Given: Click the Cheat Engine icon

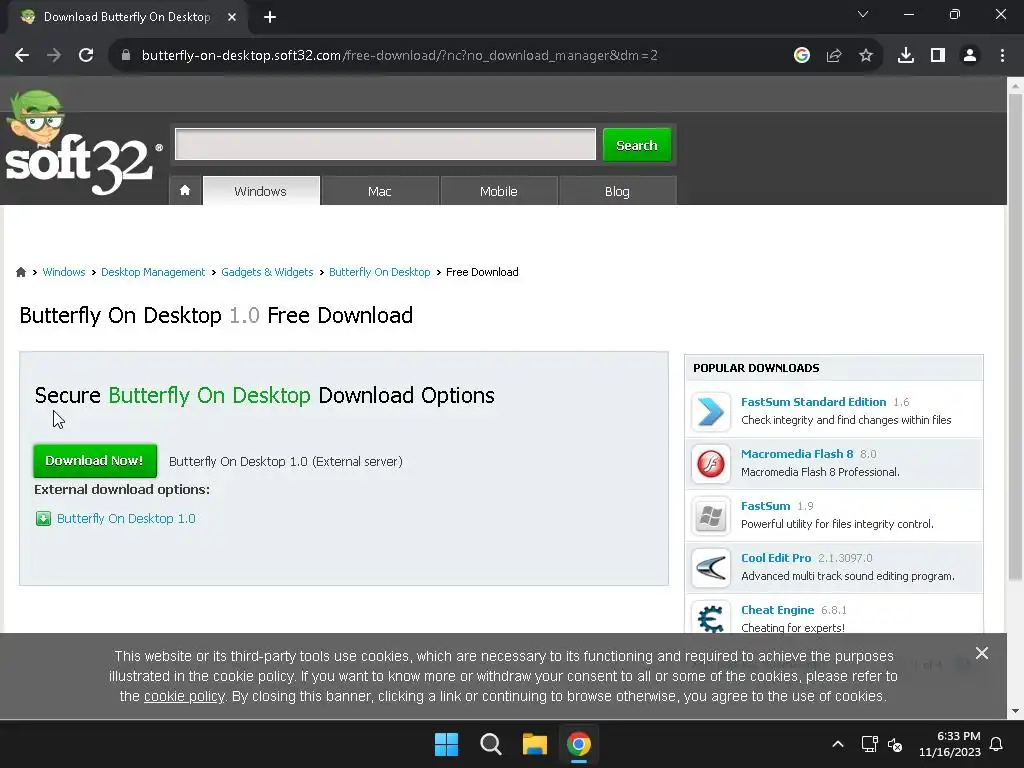Looking at the screenshot, I should click(711, 617).
